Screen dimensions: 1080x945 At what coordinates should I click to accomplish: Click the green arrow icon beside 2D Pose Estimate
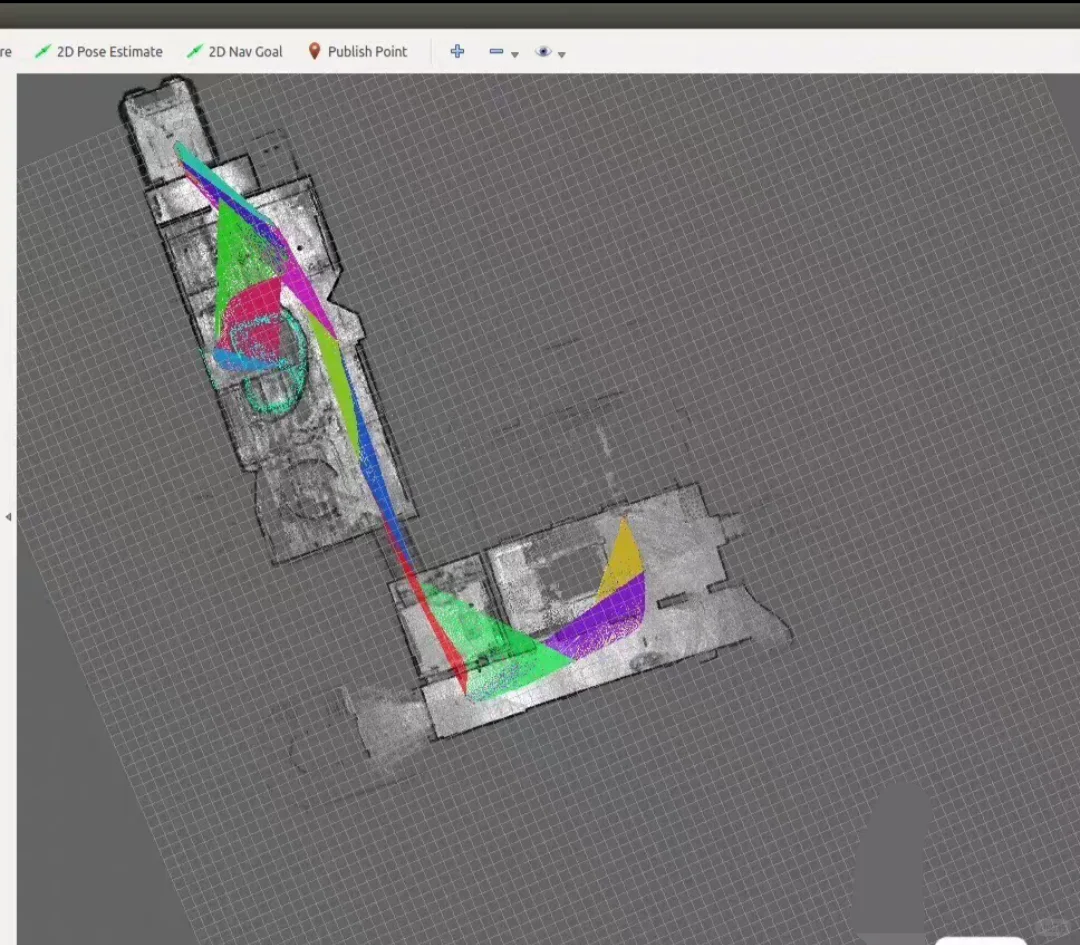pos(43,51)
